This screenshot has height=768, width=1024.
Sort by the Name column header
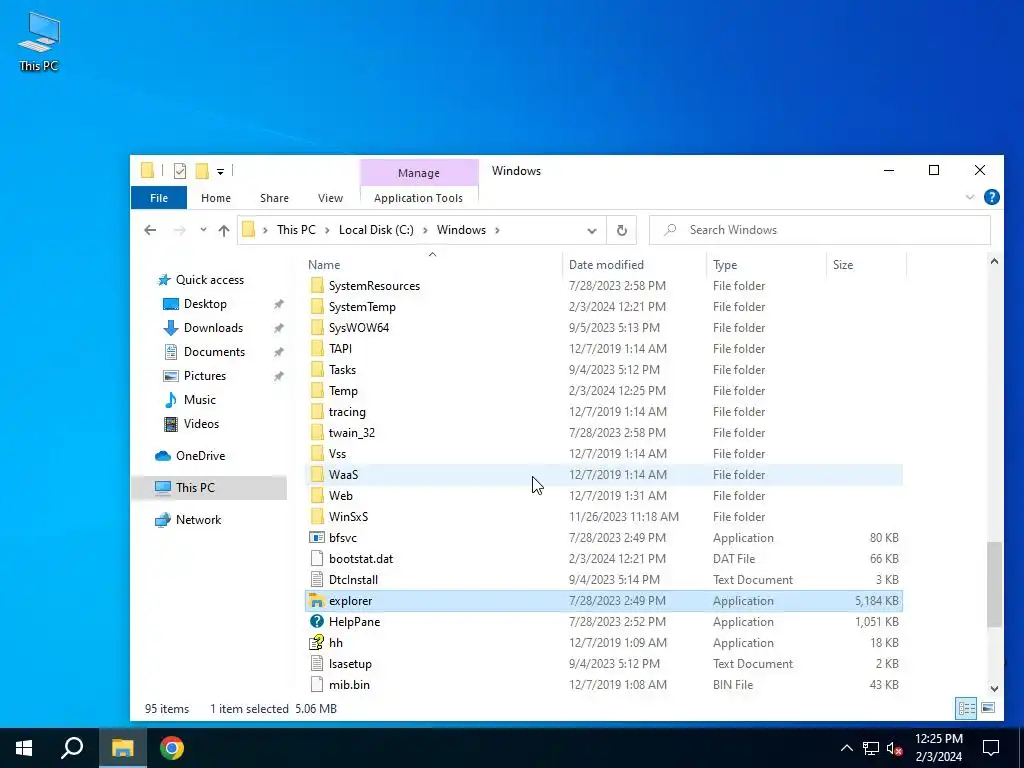click(x=324, y=264)
